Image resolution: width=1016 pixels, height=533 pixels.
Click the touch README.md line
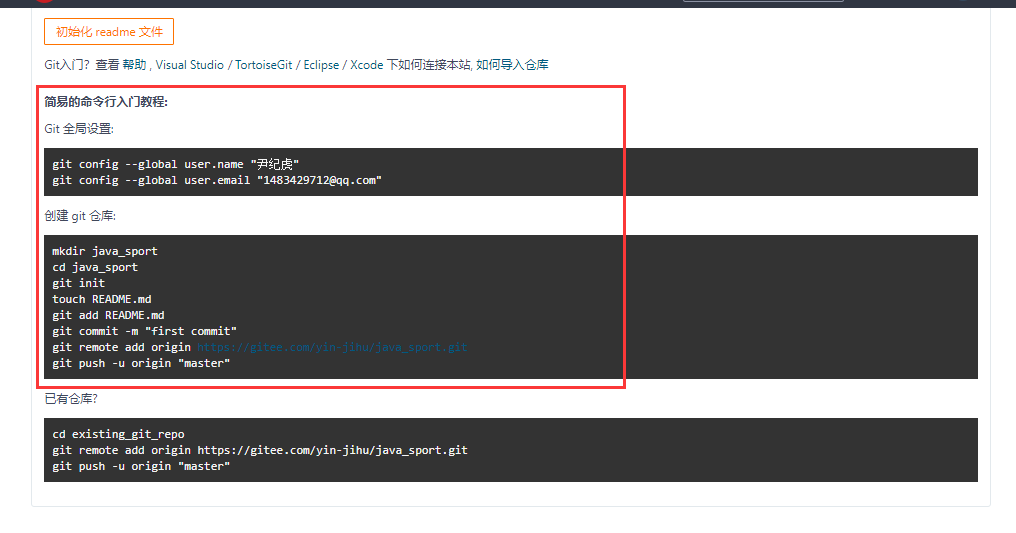(x=102, y=299)
